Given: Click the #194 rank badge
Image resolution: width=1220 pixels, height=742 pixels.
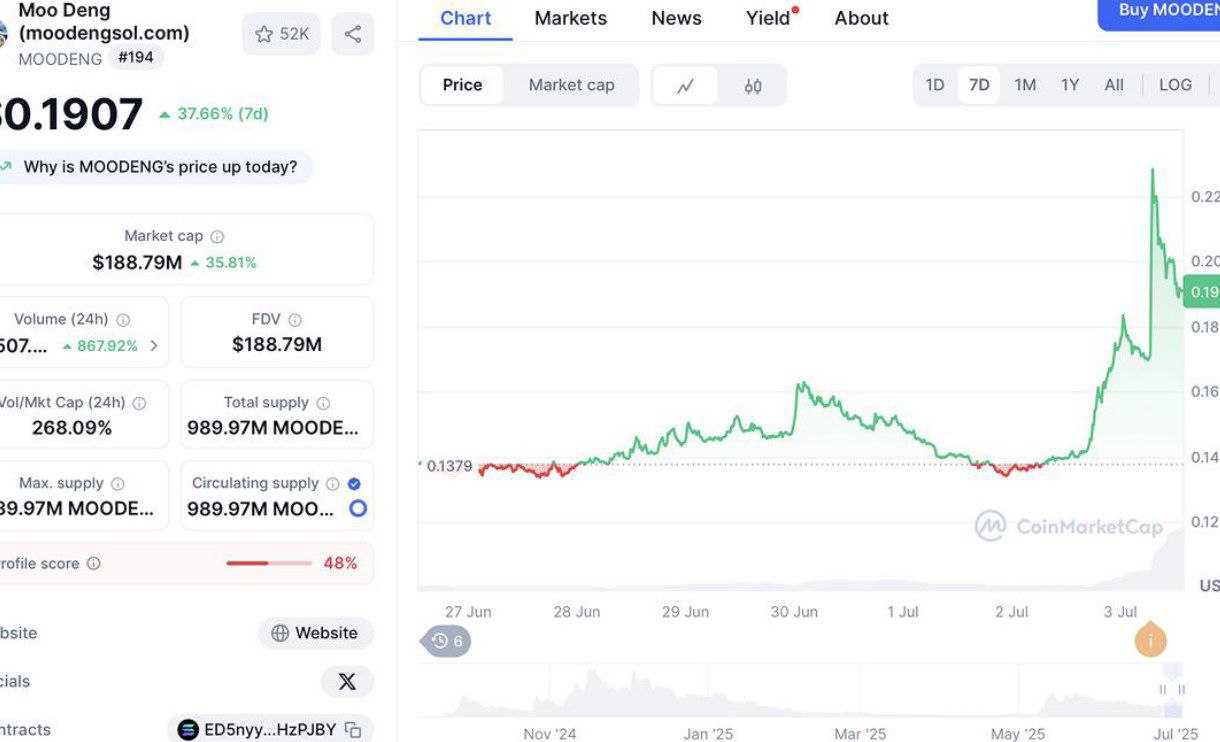Looking at the screenshot, I should pyautogui.click(x=136, y=57).
